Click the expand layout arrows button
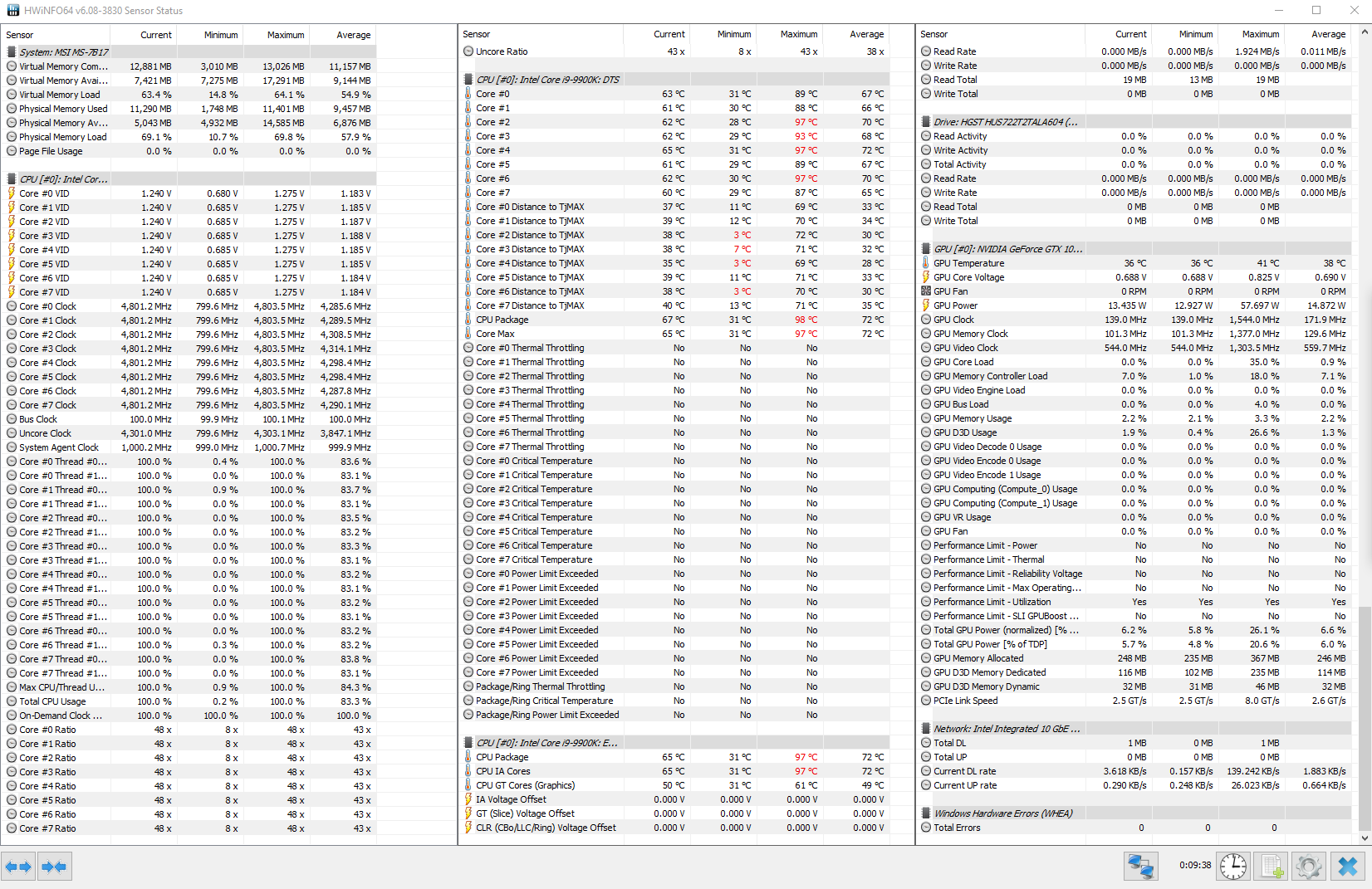This screenshot has height=889, width=1372. click(x=18, y=867)
